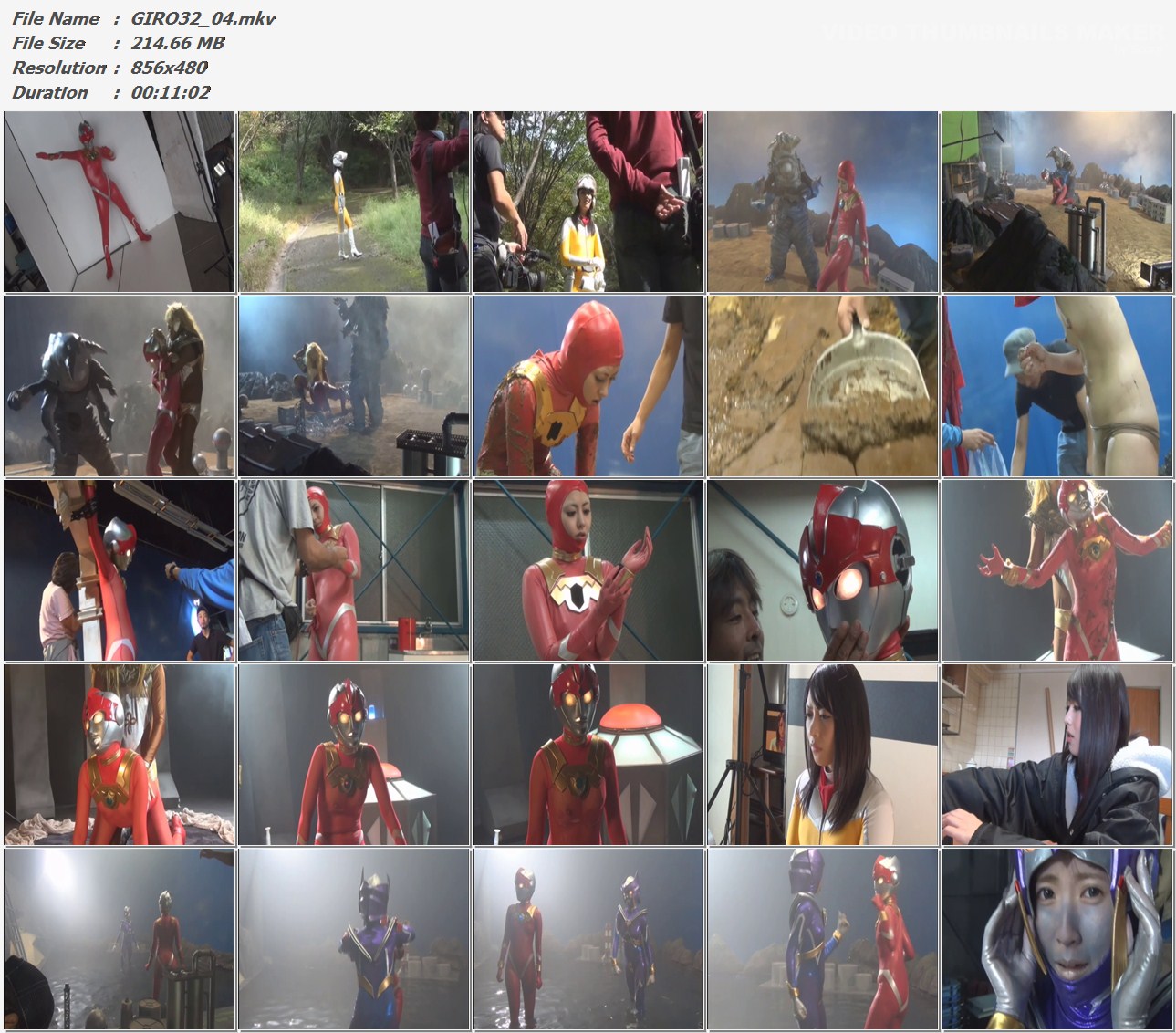Click the file name value GIRO32_04.mkv
1176x1033 pixels.
[x=203, y=18]
